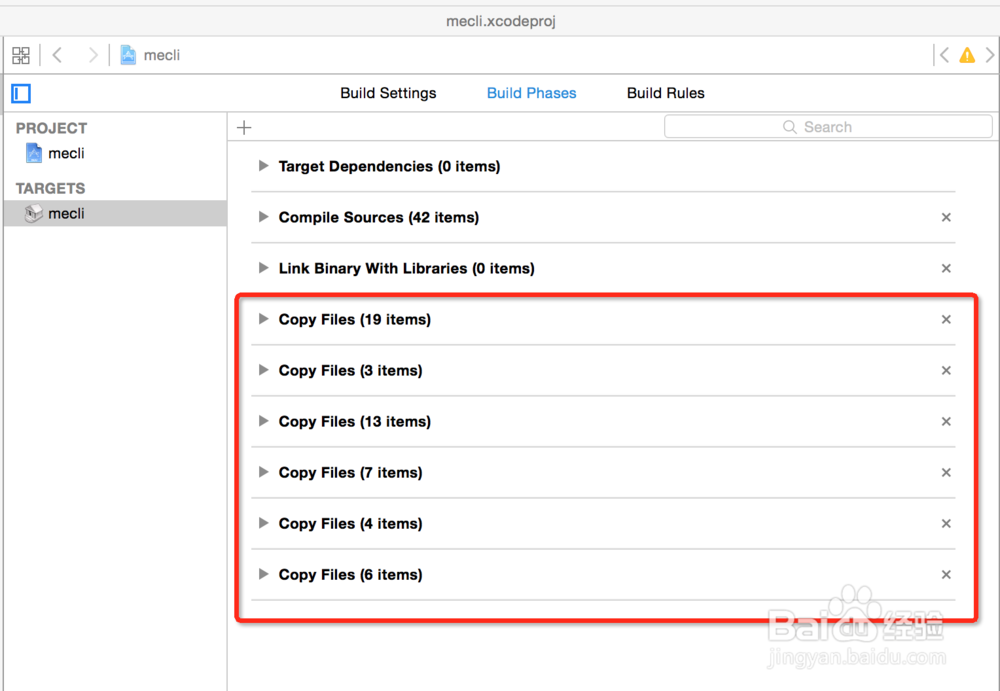Screen dimensions: 1000x691
Task: Select the mecli target
Action: click(66, 213)
